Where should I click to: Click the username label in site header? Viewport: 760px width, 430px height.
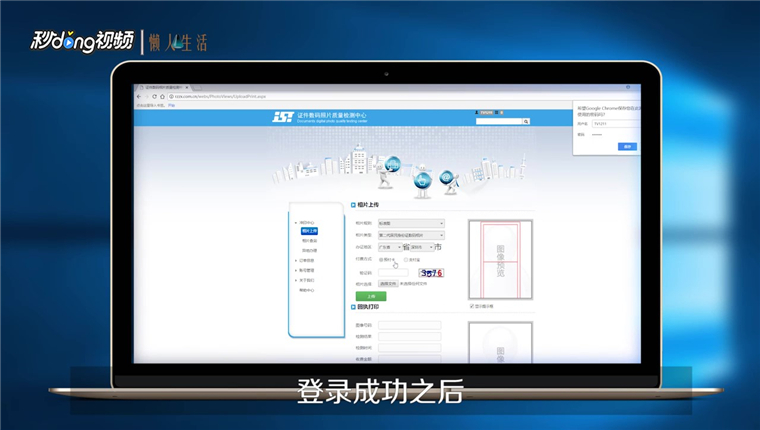487,112
